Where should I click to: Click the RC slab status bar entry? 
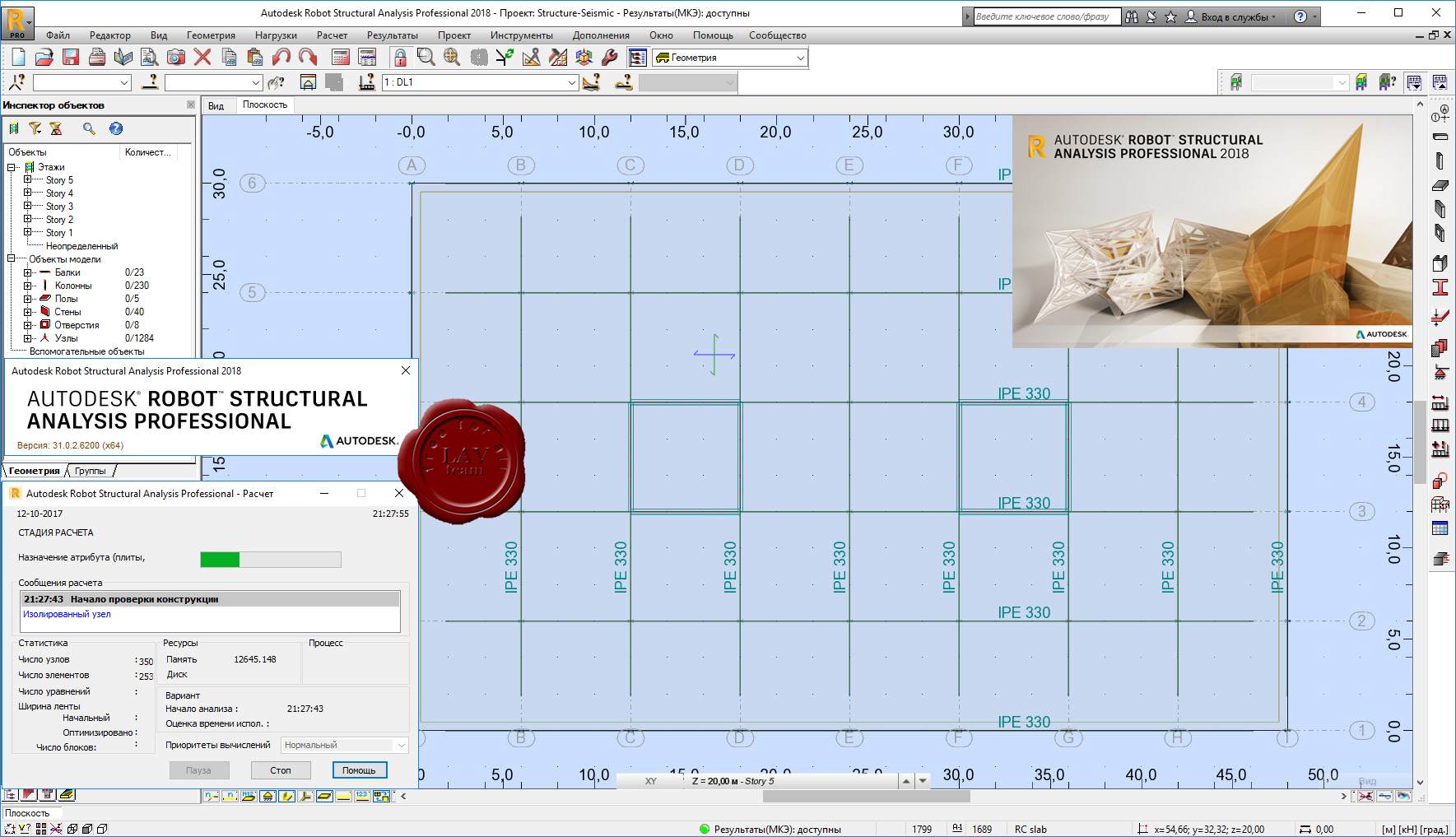click(x=1030, y=829)
